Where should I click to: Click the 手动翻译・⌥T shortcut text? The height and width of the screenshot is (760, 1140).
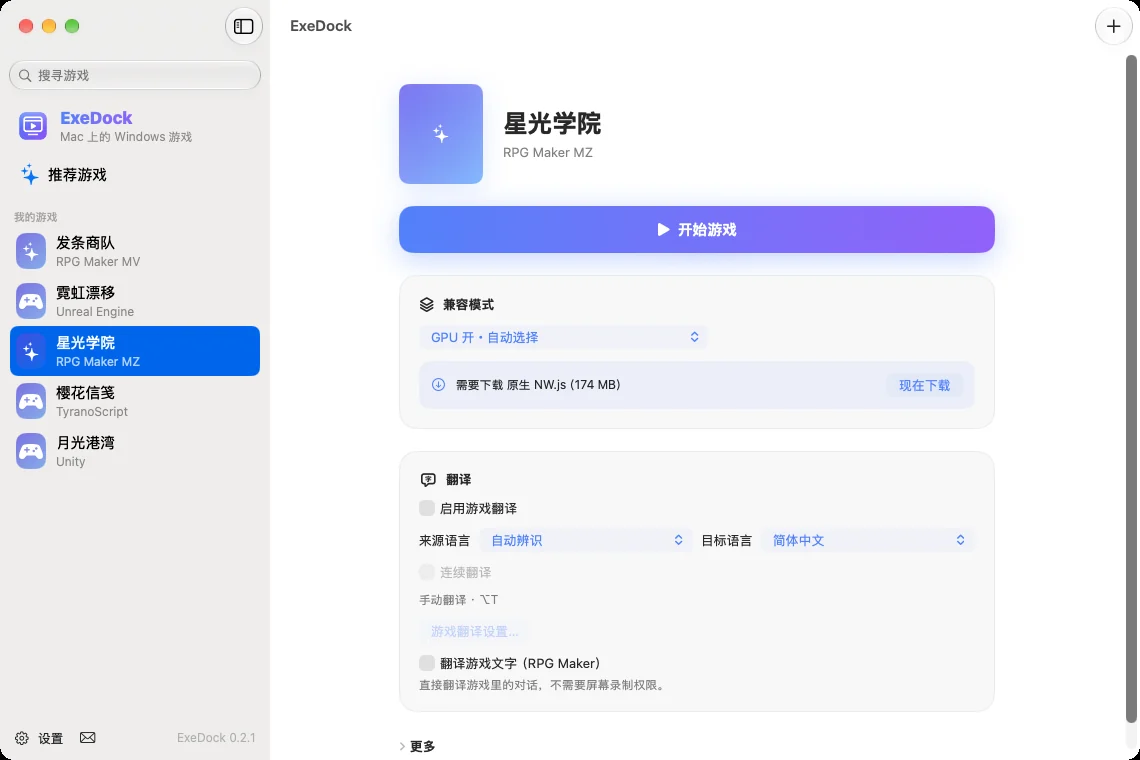[459, 600]
